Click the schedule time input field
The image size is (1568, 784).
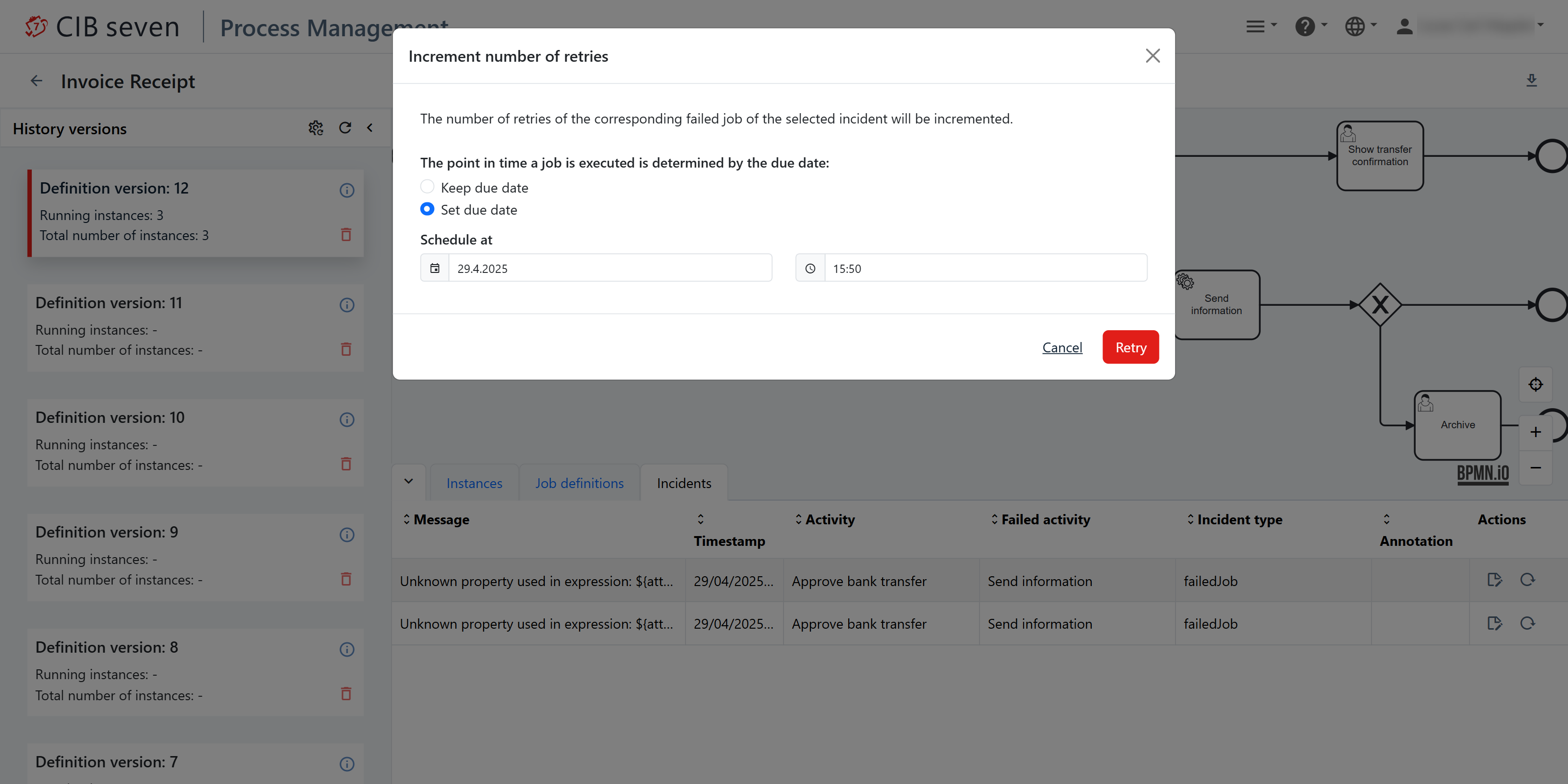(985, 269)
